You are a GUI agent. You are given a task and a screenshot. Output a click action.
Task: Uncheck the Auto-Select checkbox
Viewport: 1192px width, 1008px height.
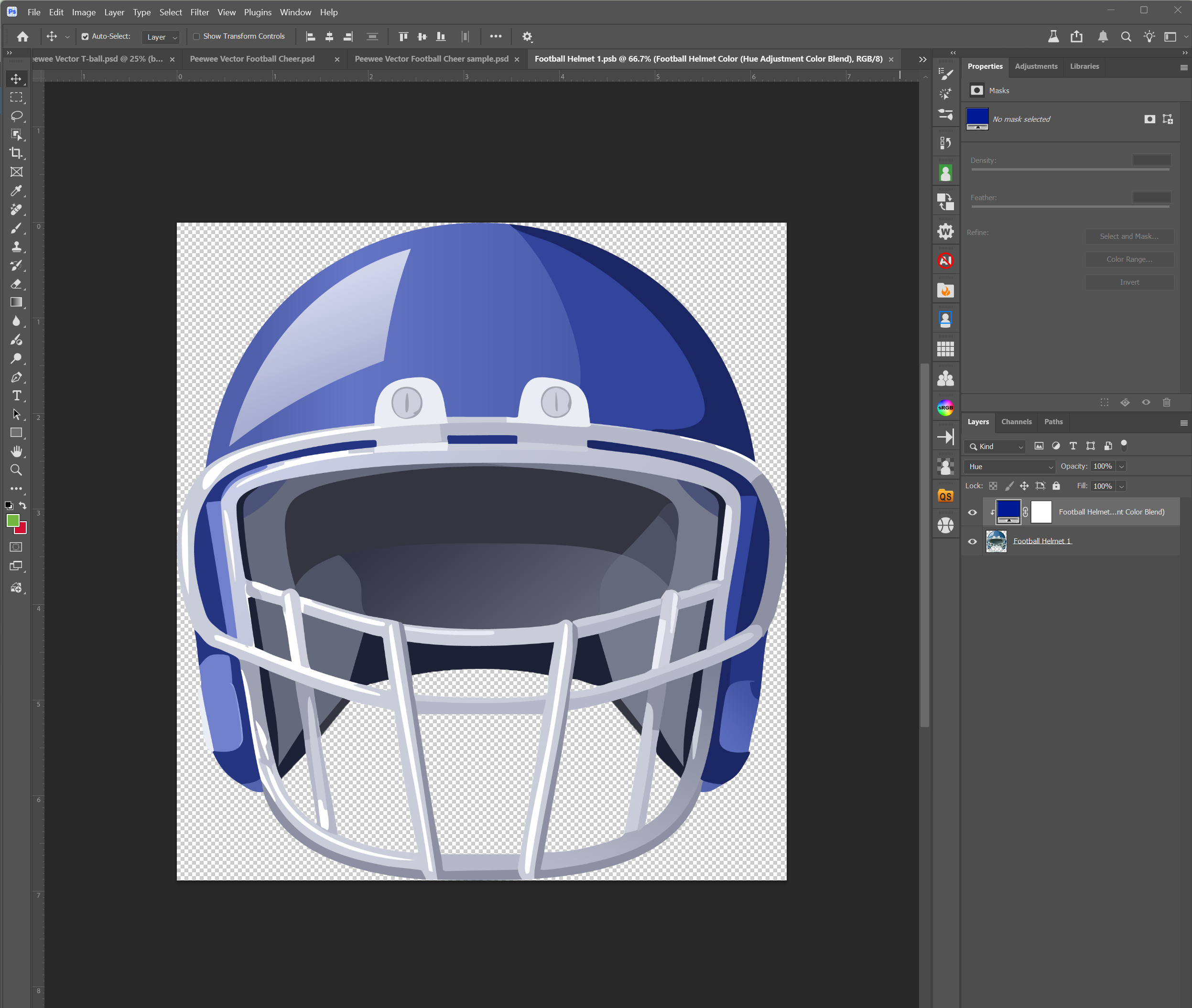(x=85, y=37)
